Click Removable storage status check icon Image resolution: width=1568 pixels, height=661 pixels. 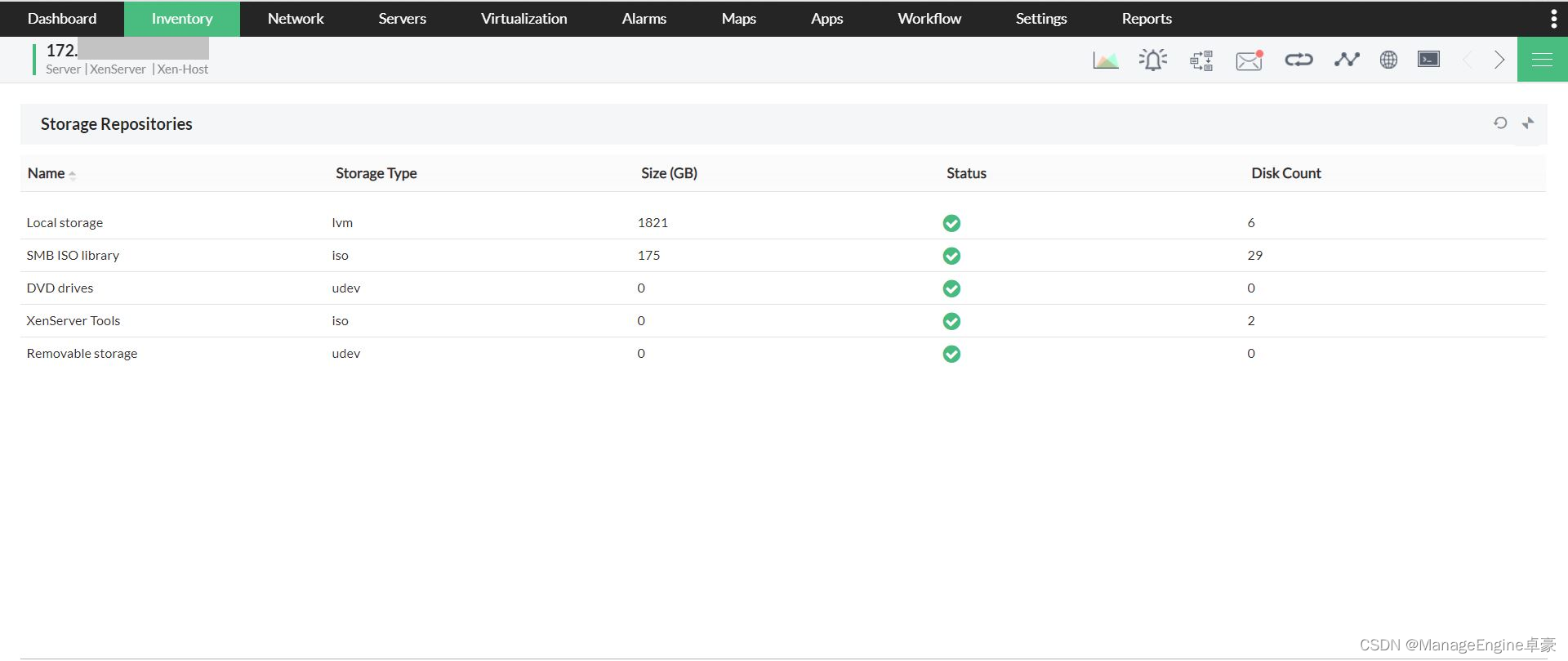[951, 354]
